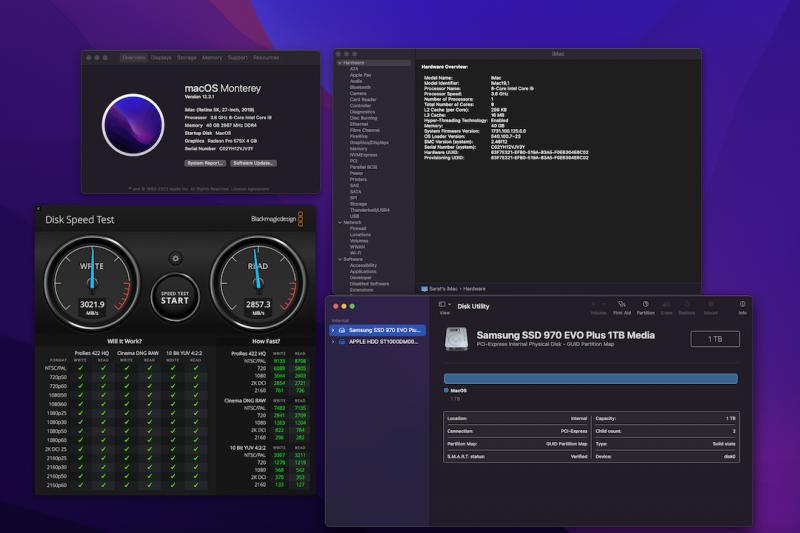The width and height of the screenshot is (800, 533).
Task: Select Disabled Software under Software
Action: pos(369,284)
